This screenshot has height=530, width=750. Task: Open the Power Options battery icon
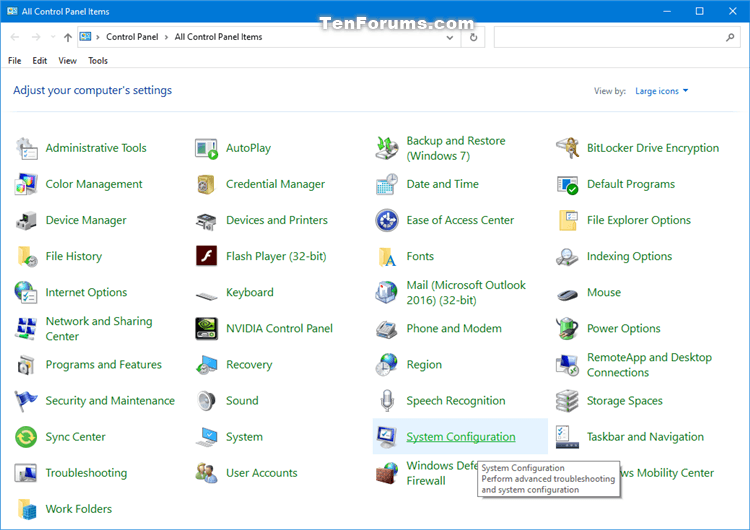567,329
